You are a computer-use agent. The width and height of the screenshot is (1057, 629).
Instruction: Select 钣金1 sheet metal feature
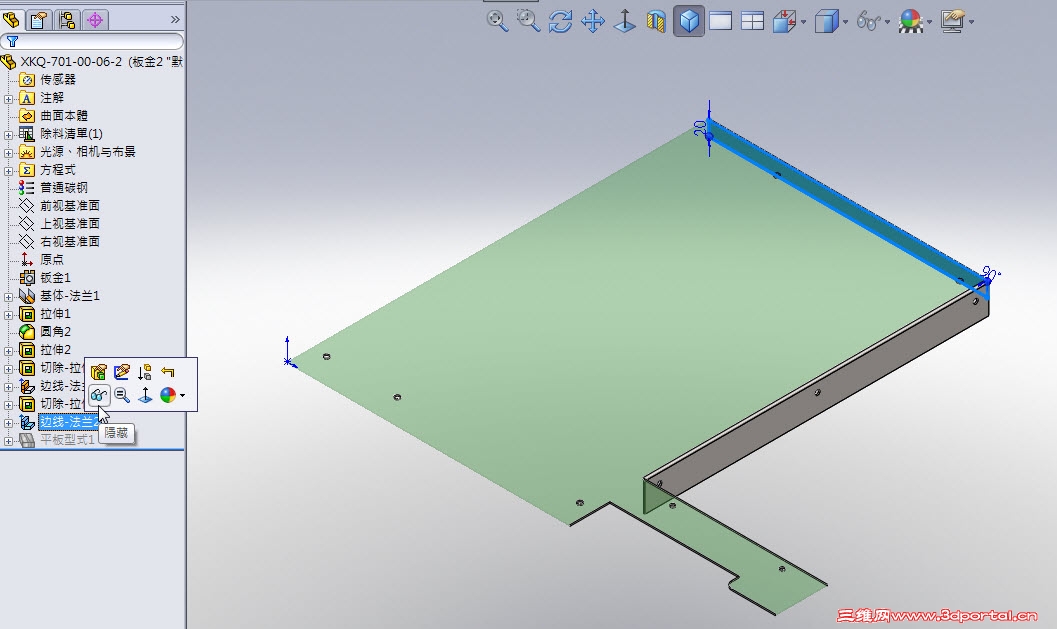[x=55, y=278]
